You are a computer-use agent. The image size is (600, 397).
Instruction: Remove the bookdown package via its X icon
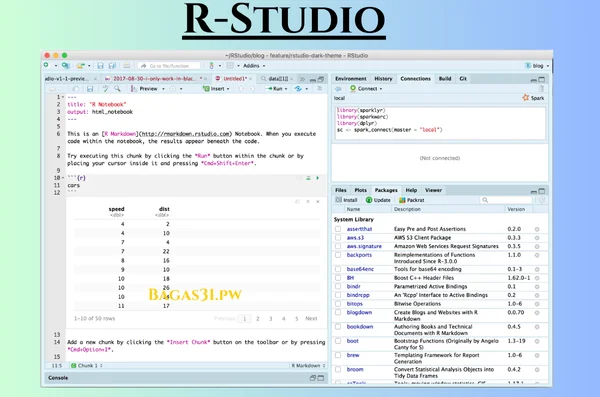(537, 327)
